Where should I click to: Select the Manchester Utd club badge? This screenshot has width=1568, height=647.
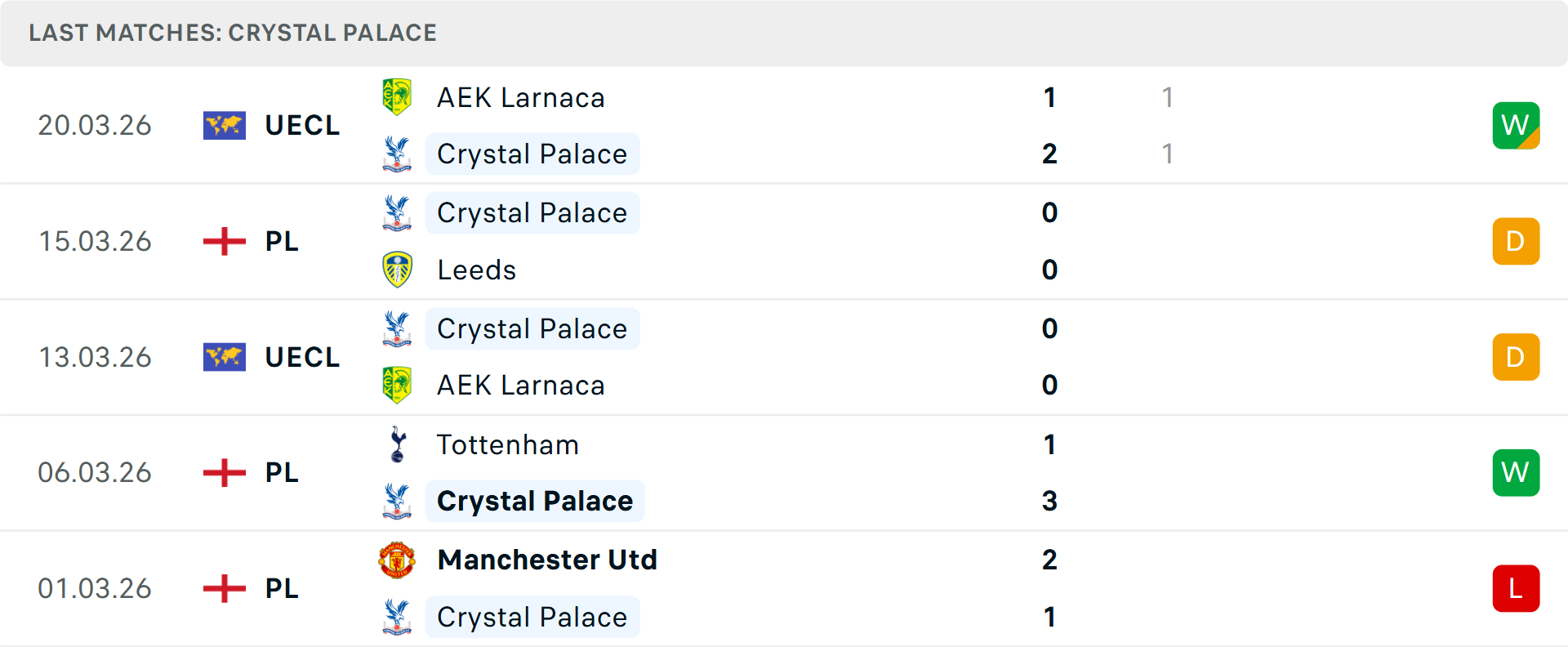[397, 560]
